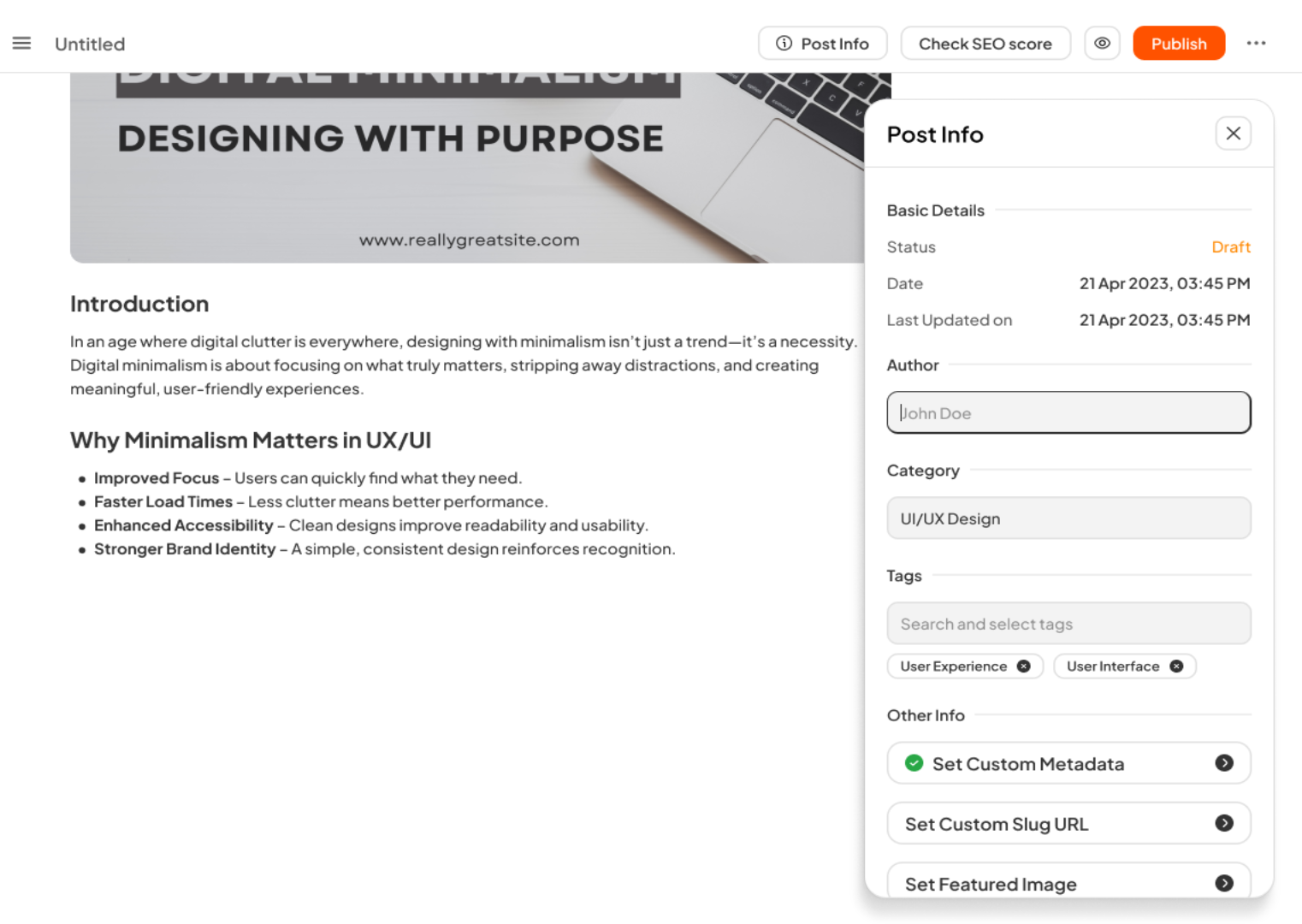This screenshot has height=924, width=1302.
Task: Click the green checkmark on Custom Metadata
Action: pos(914,763)
